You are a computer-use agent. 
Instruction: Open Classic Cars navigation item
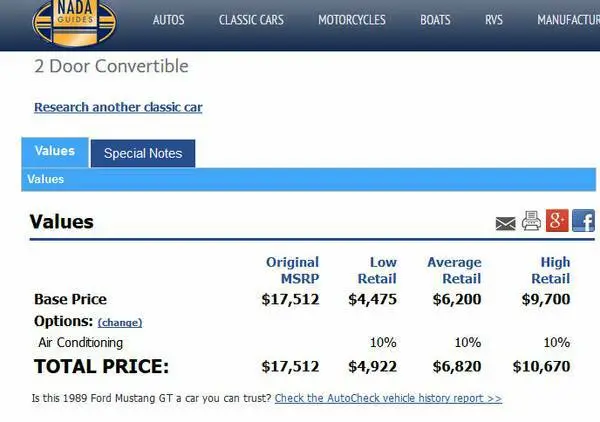coord(251,20)
